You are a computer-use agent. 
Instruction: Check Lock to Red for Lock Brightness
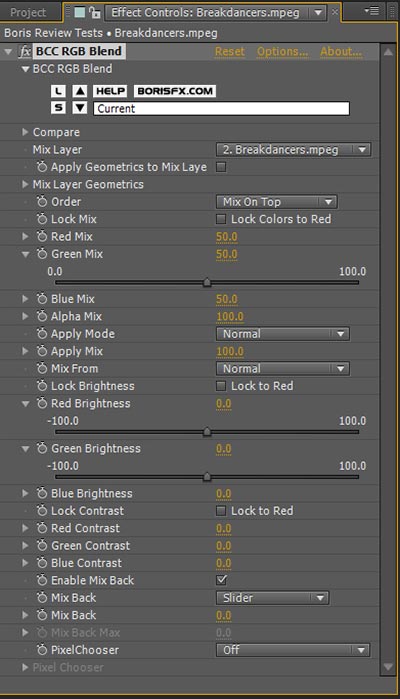coord(221,386)
